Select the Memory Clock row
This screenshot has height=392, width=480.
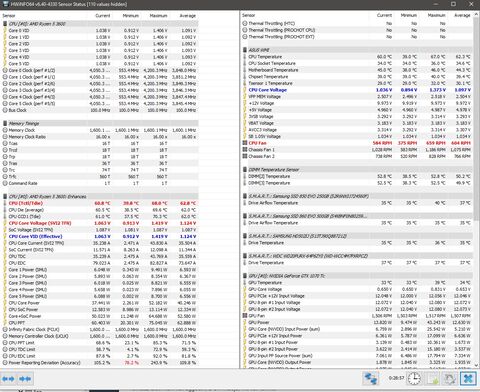click(x=100, y=130)
